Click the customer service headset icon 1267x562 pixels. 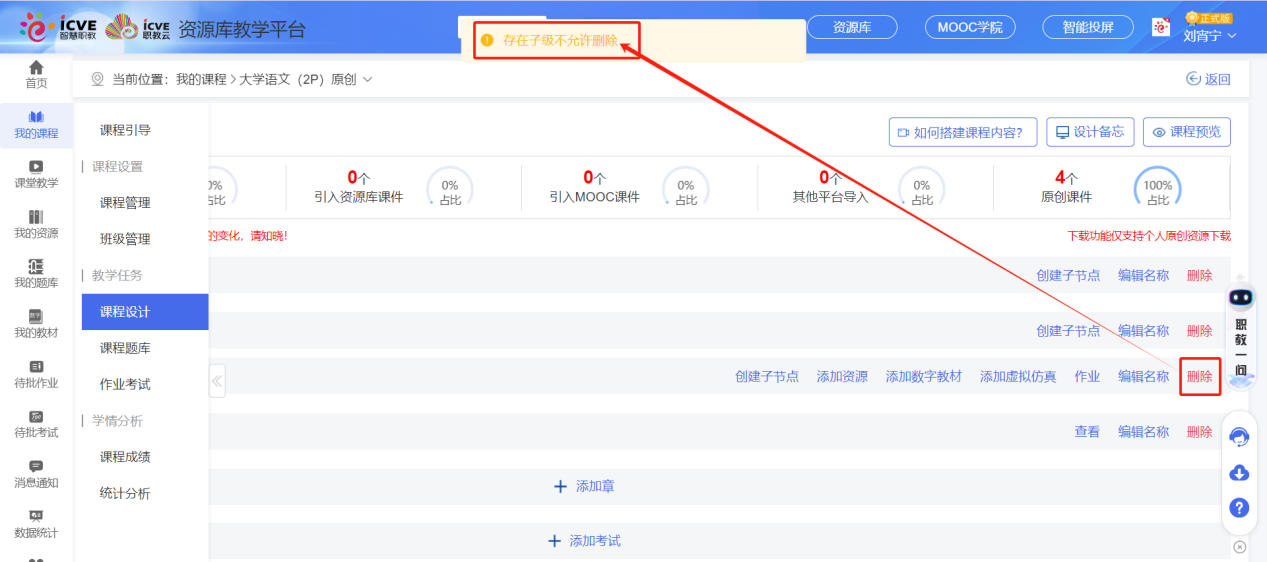pos(1239,437)
